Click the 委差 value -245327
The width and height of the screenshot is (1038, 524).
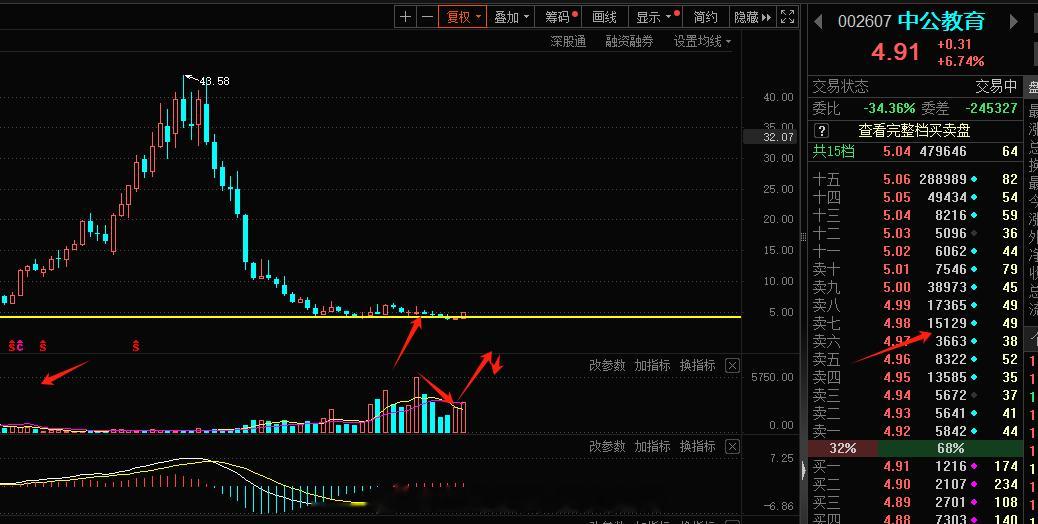pyautogui.click(x=991, y=108)
